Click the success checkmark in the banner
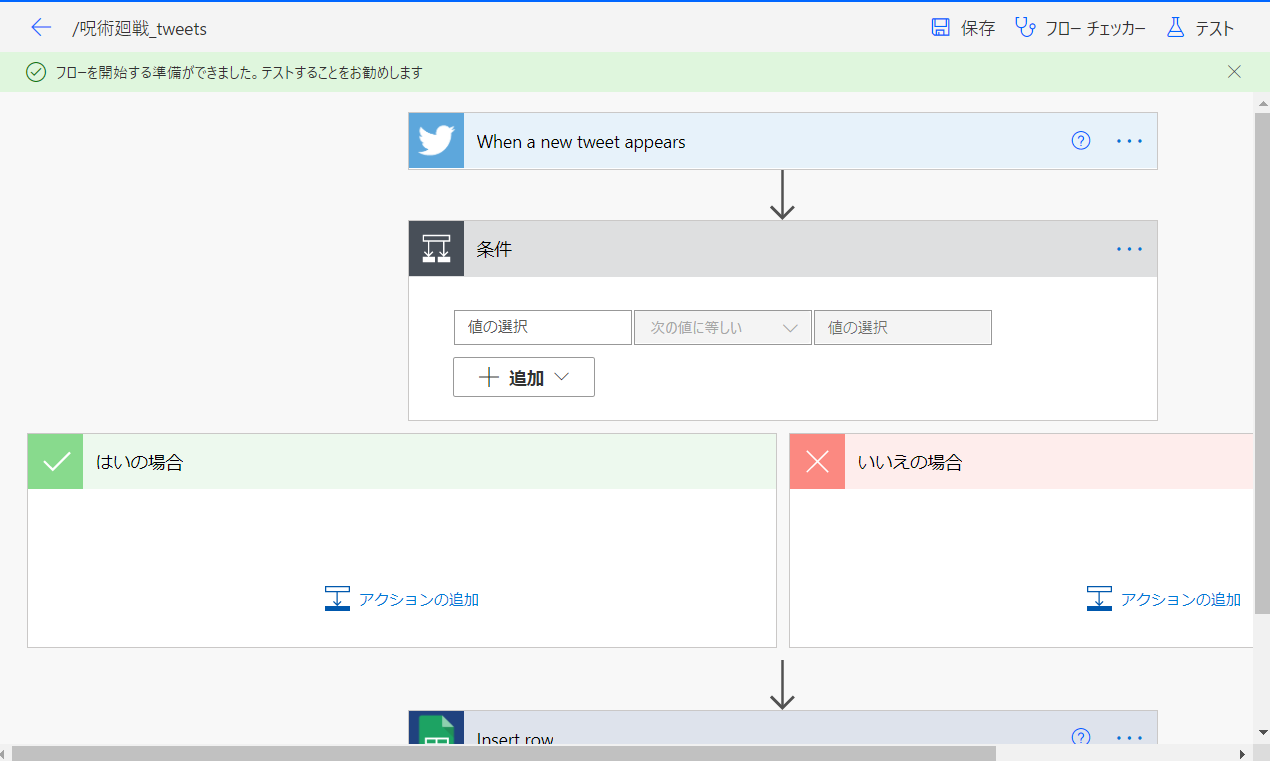1270x761 pixels. pos(36,72)
